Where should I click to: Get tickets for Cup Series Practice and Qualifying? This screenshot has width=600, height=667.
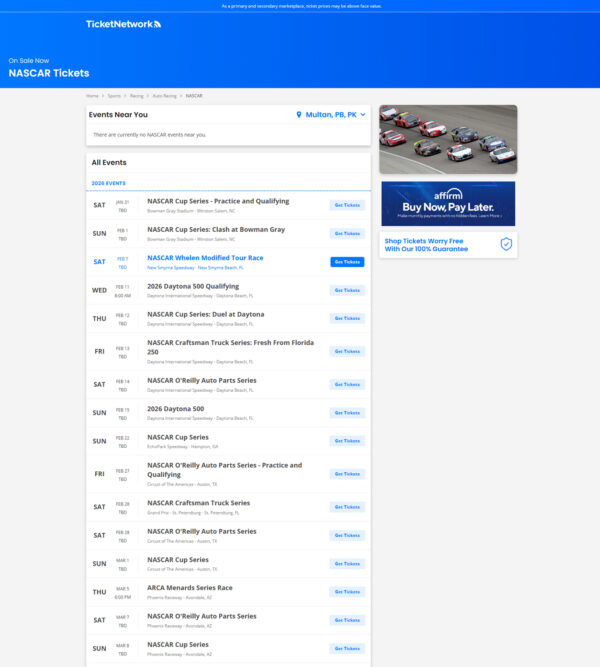pyautogui.click(x=347, y=205)
